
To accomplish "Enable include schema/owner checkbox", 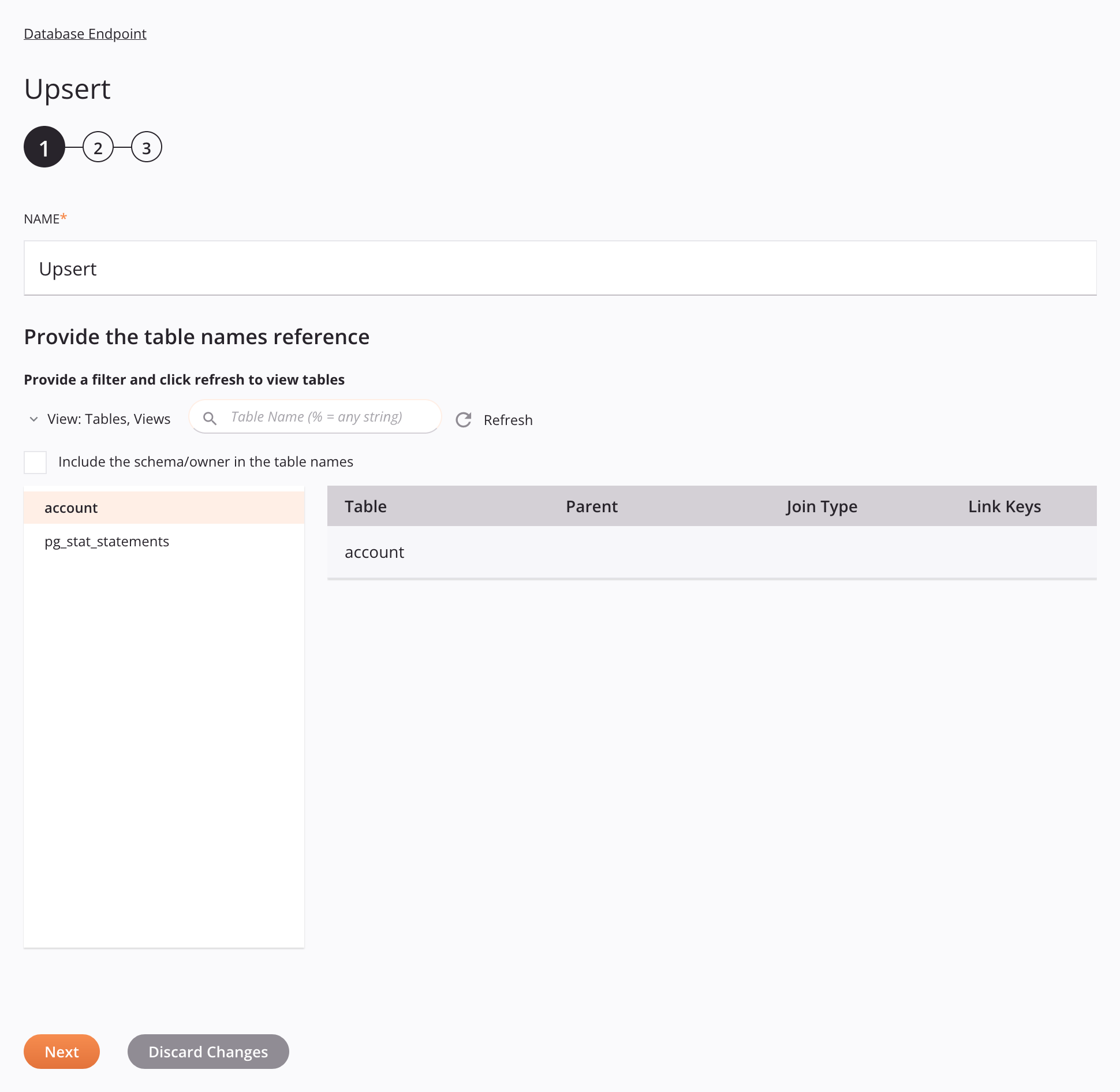I will (35, 462).
